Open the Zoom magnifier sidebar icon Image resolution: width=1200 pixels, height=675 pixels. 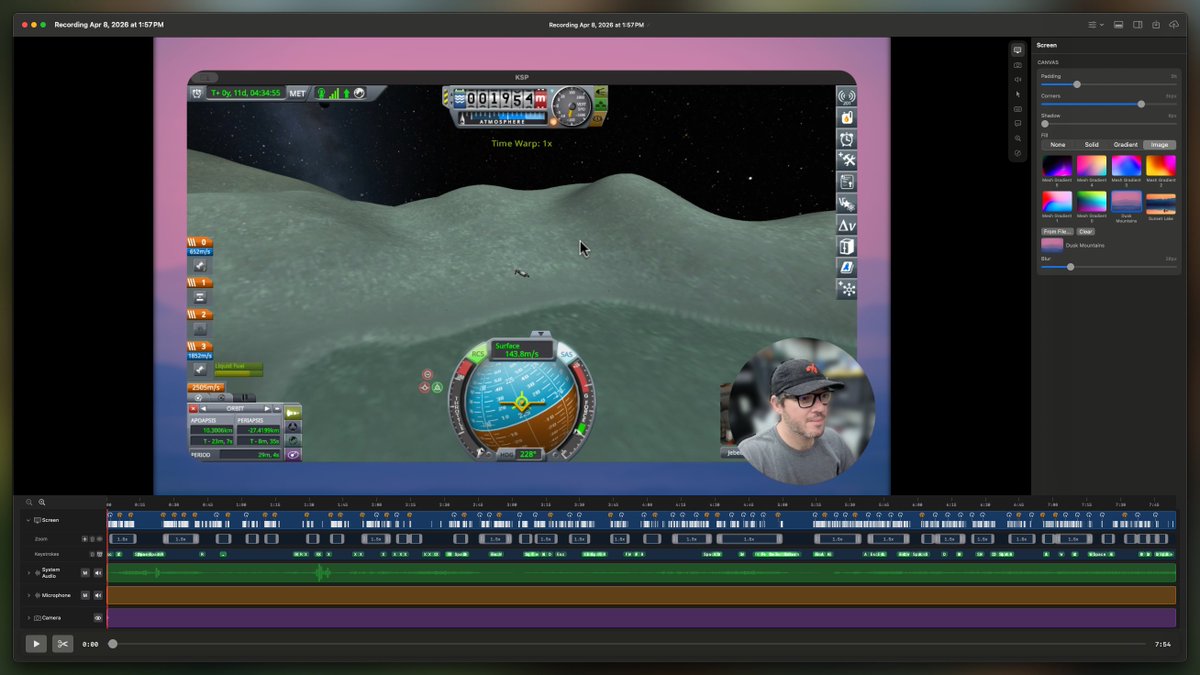(x=1017, y=138)
